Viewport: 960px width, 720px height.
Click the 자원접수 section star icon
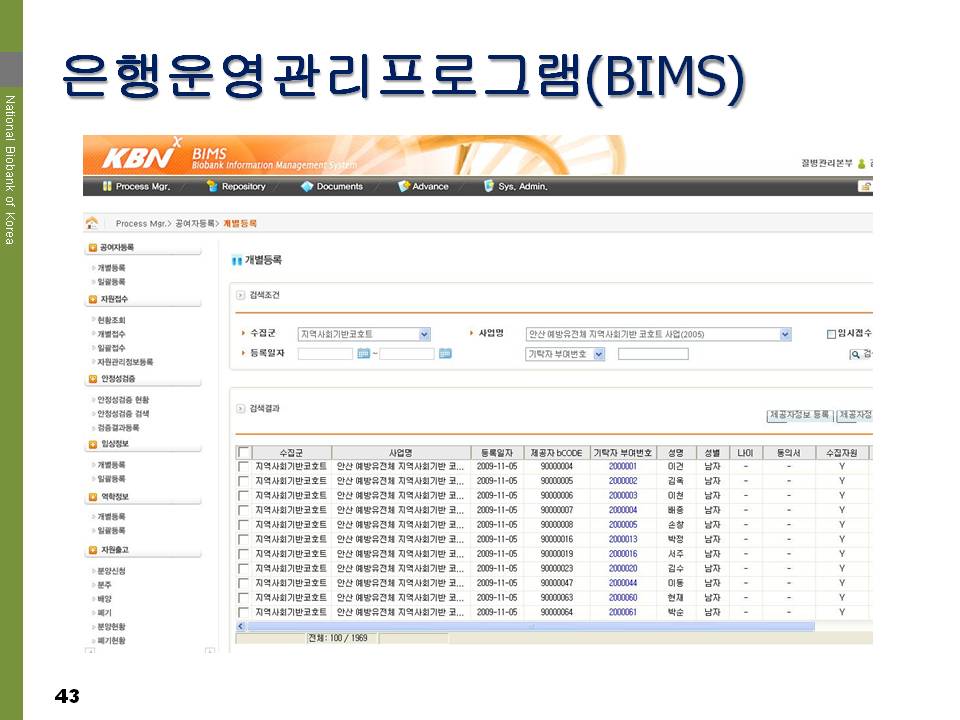tap(93, 299)
